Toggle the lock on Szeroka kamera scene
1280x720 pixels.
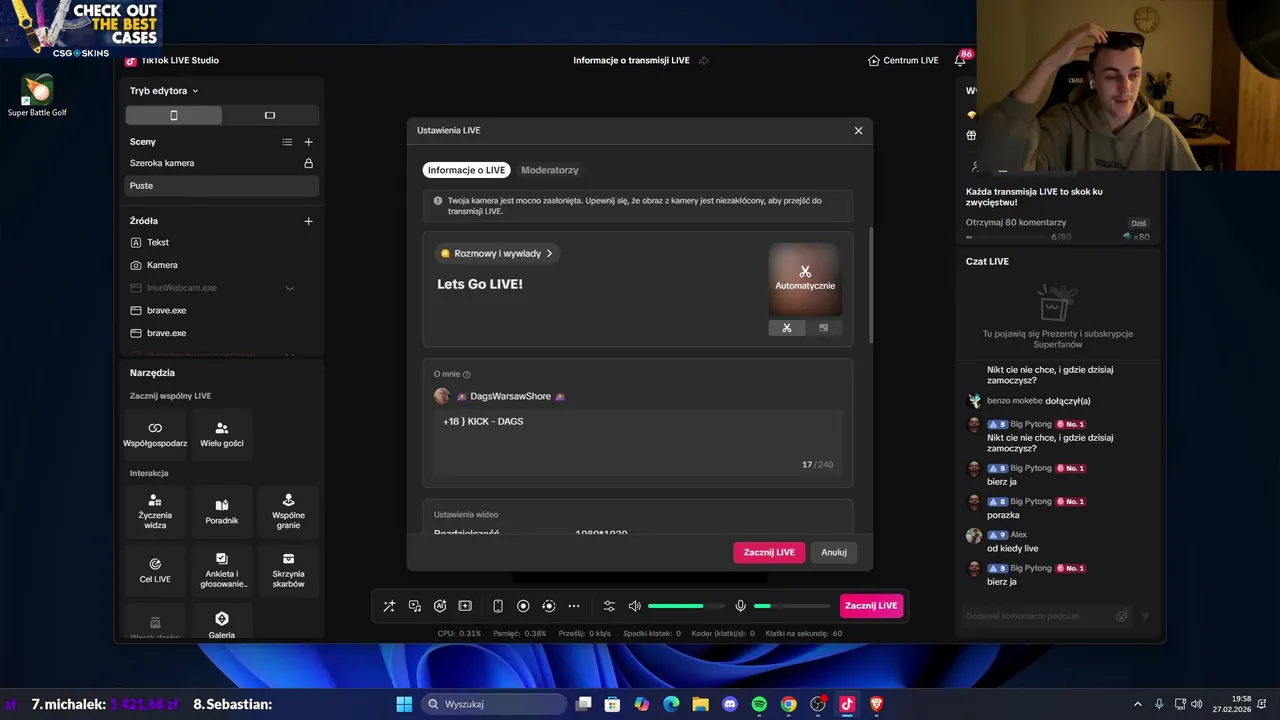click(308, 163)
